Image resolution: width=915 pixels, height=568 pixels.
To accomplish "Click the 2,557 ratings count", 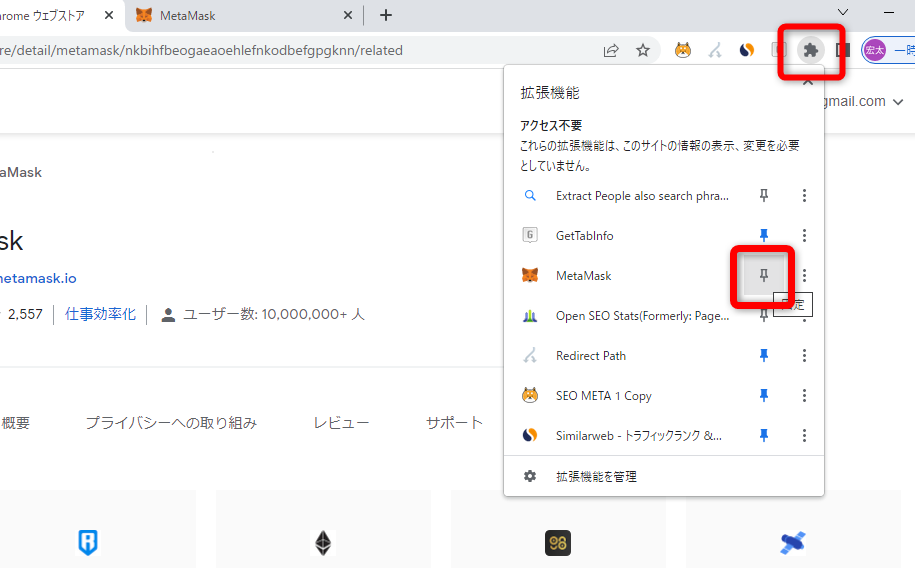I will coord(25,314).
